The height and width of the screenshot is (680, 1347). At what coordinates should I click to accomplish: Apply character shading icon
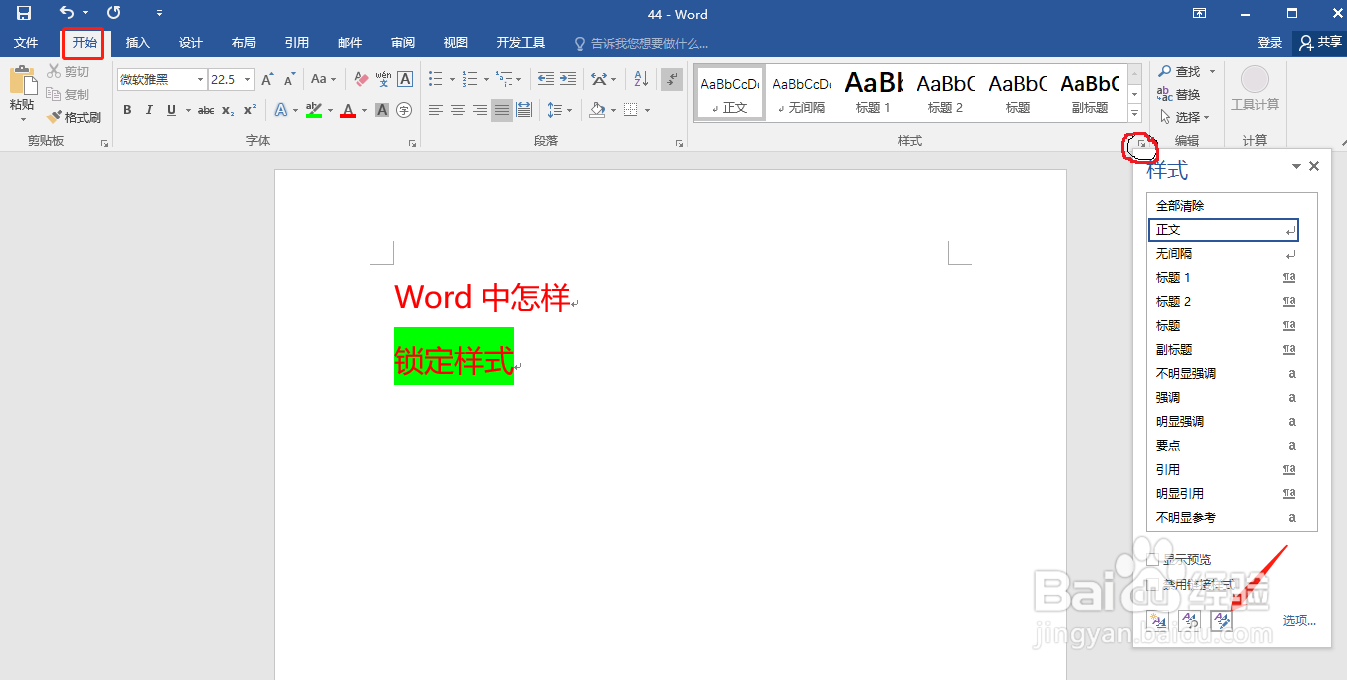[382, 110]
